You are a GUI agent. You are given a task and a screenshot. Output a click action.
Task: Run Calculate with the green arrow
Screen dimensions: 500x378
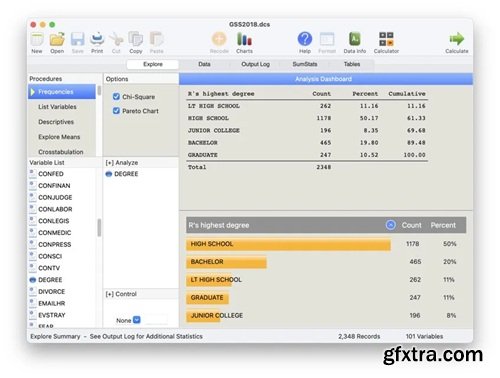[457, 39]
